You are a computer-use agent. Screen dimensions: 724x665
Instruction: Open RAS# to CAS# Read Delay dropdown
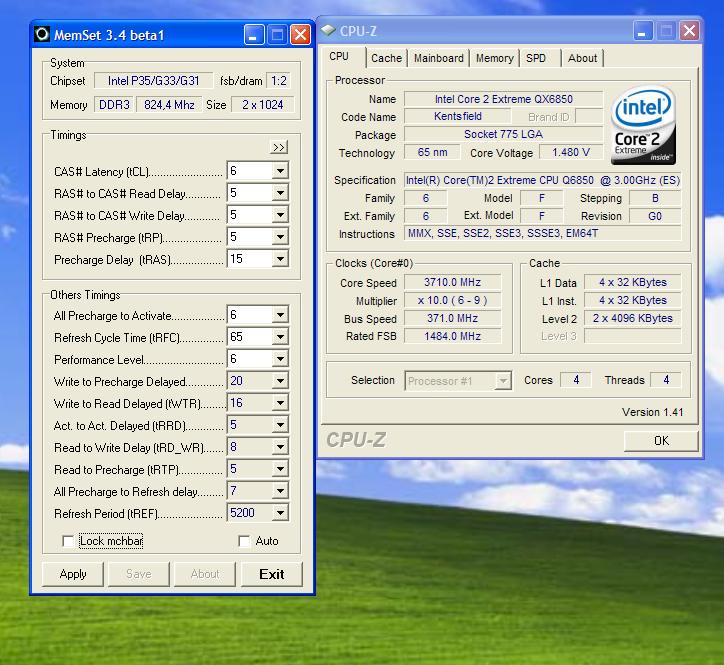(x=280, y=193)
